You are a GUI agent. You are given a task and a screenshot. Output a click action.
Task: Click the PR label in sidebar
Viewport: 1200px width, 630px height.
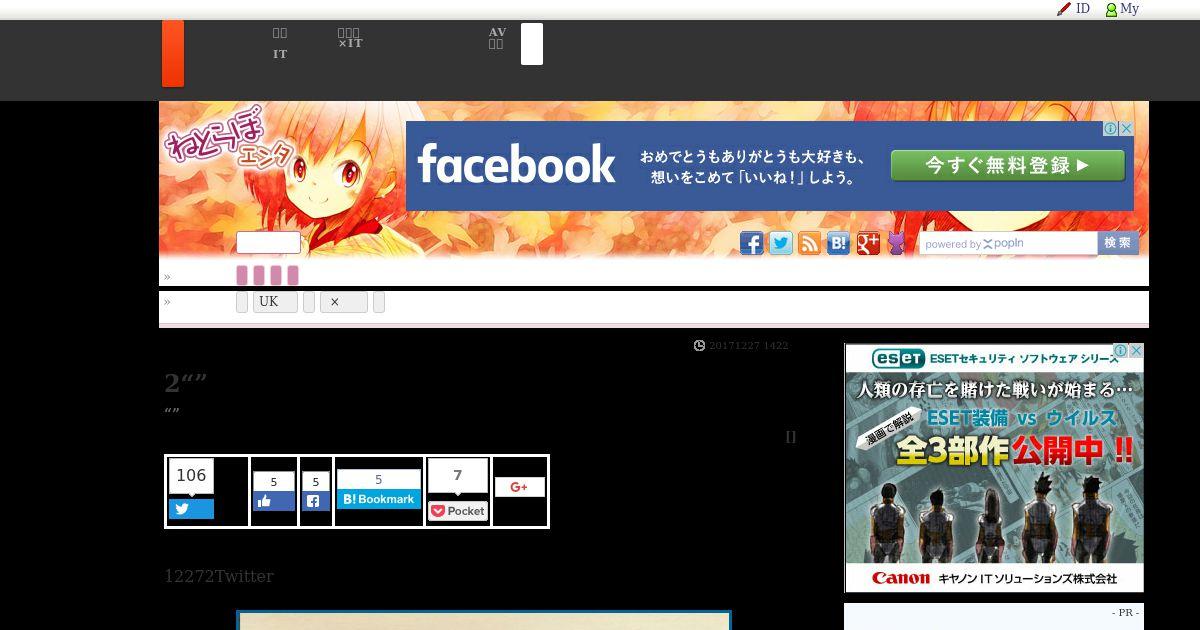1125,613
